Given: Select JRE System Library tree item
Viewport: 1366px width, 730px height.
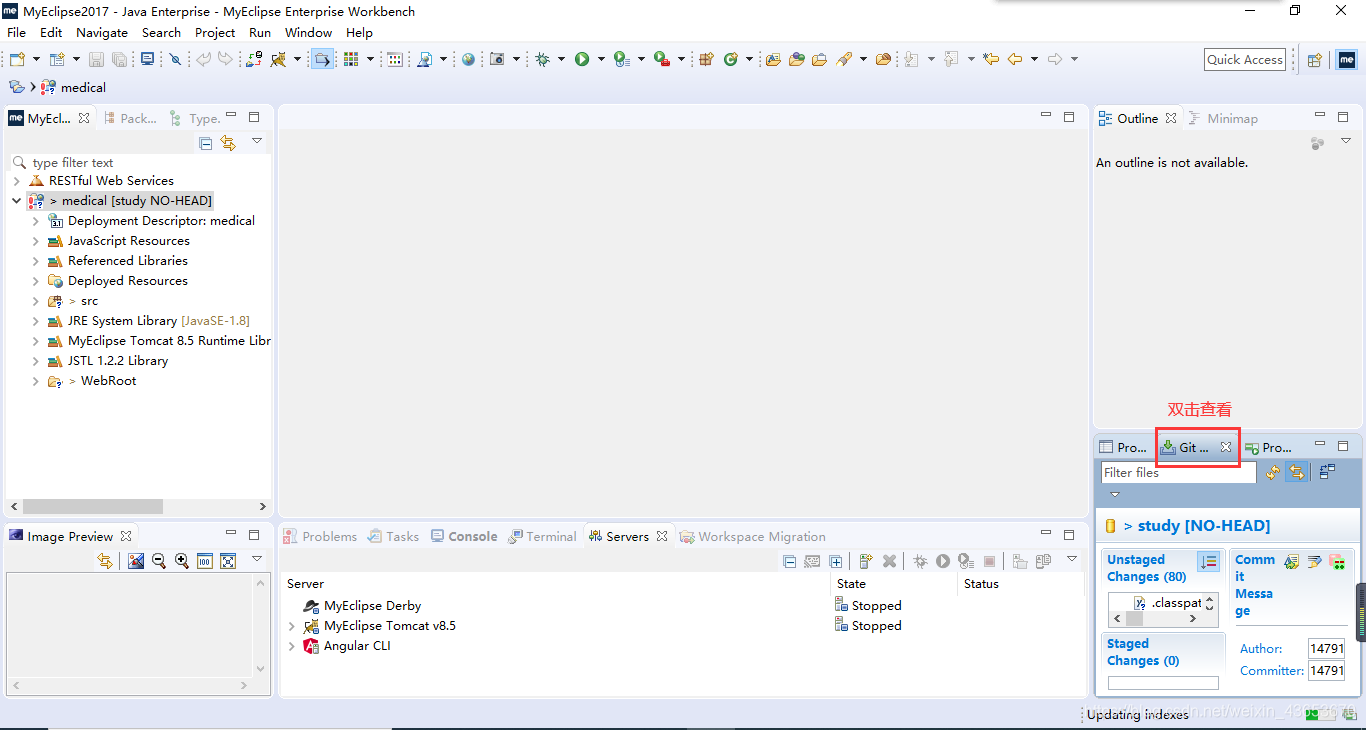Looking at the screenshot, I should [148, 321].
